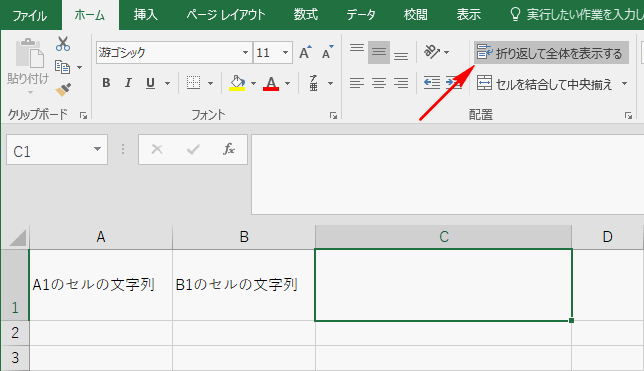Click the phonetic guide (furigana) icon
The height and width of the screenshot is (371, 644).
[x=313, y=83]
